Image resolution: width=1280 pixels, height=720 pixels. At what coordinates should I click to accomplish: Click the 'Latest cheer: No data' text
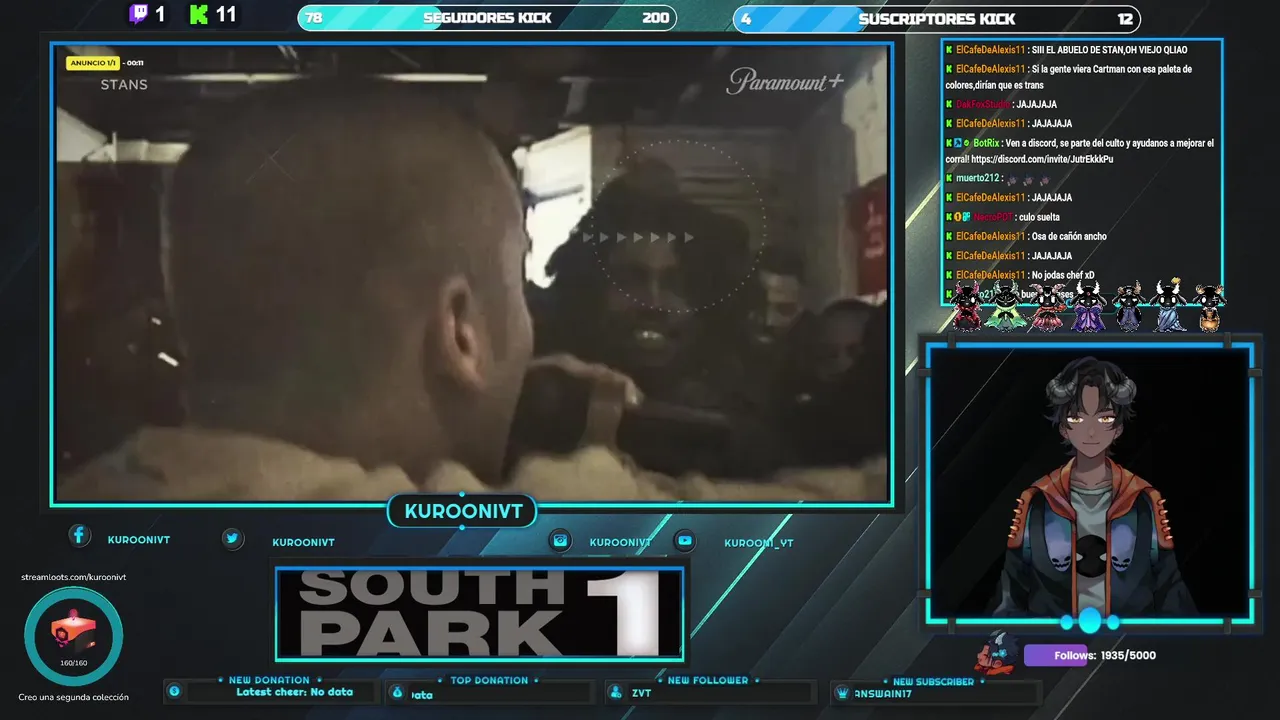point(294,692)
